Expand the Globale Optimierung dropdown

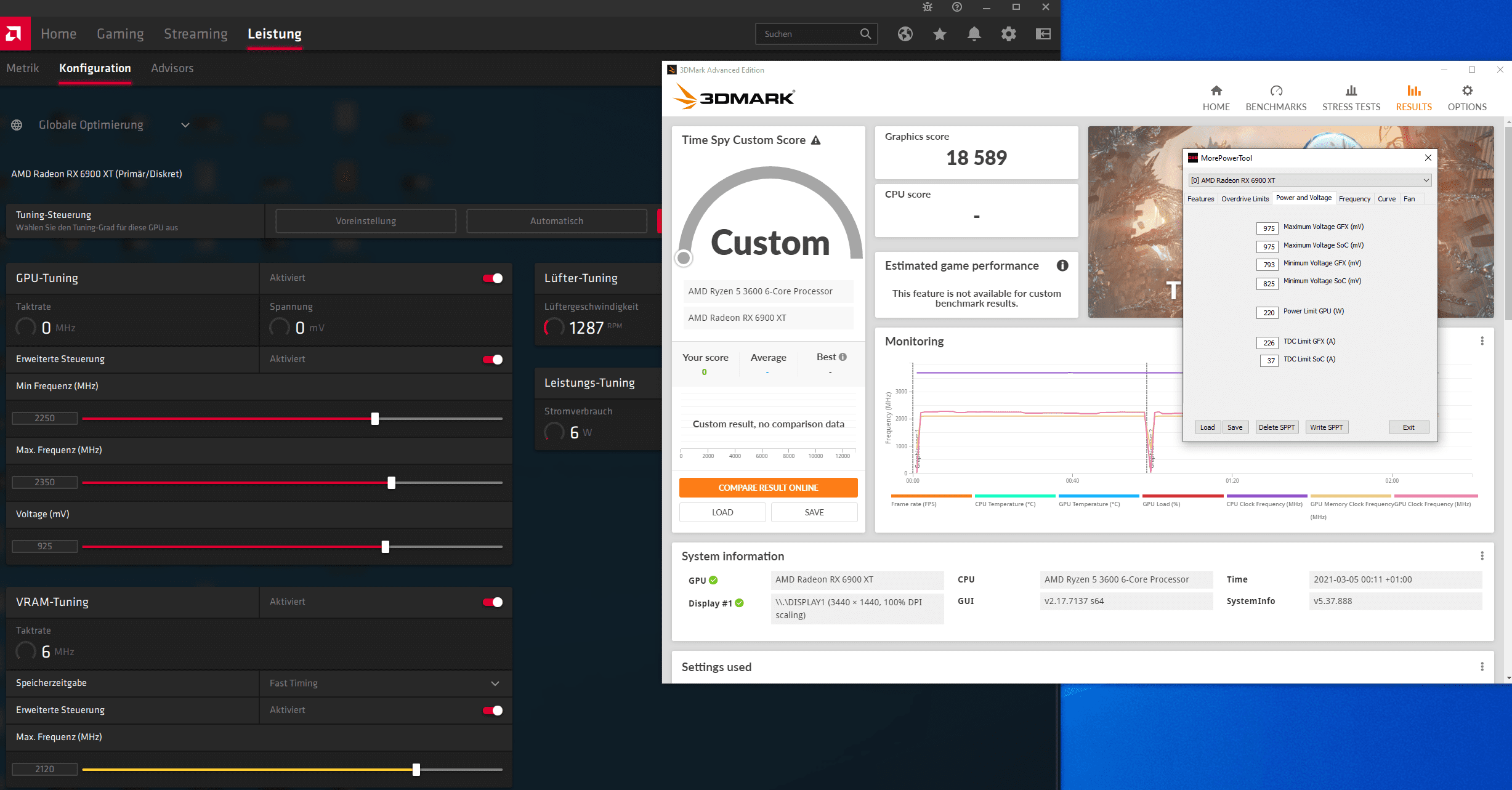click(185, 125)
